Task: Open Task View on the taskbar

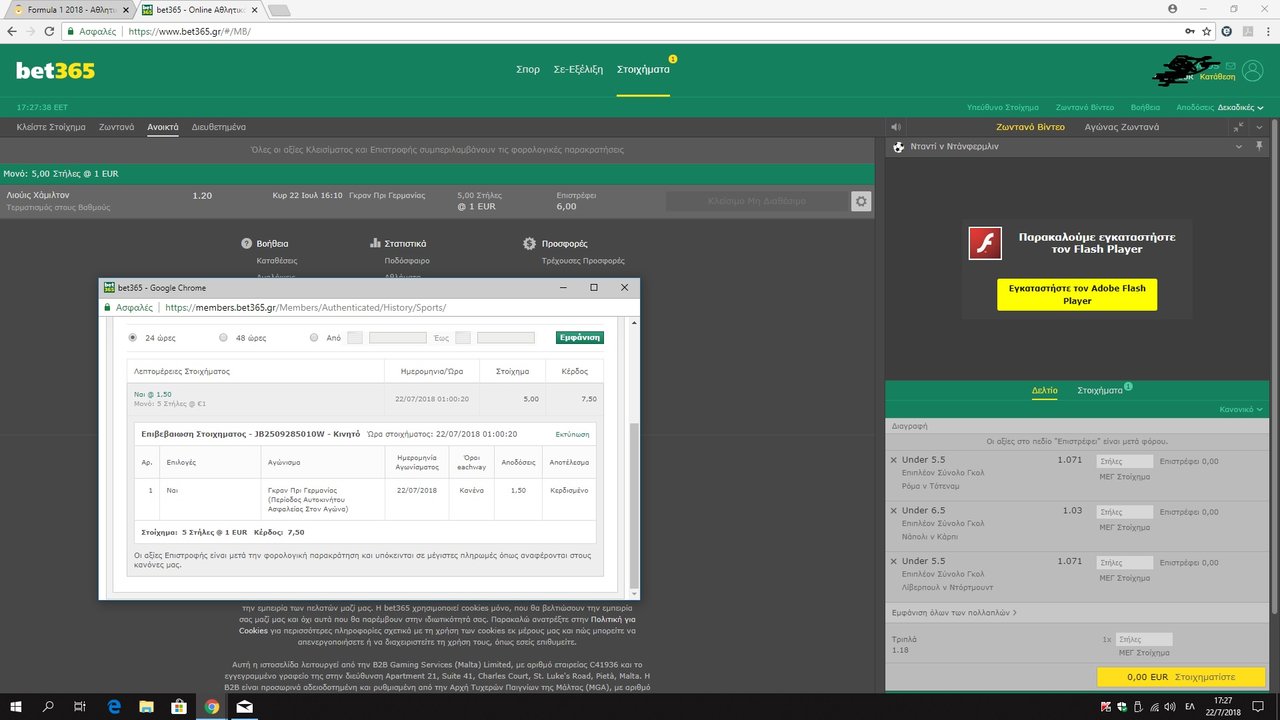Action: pyautogui.click(x=81, y=706)
